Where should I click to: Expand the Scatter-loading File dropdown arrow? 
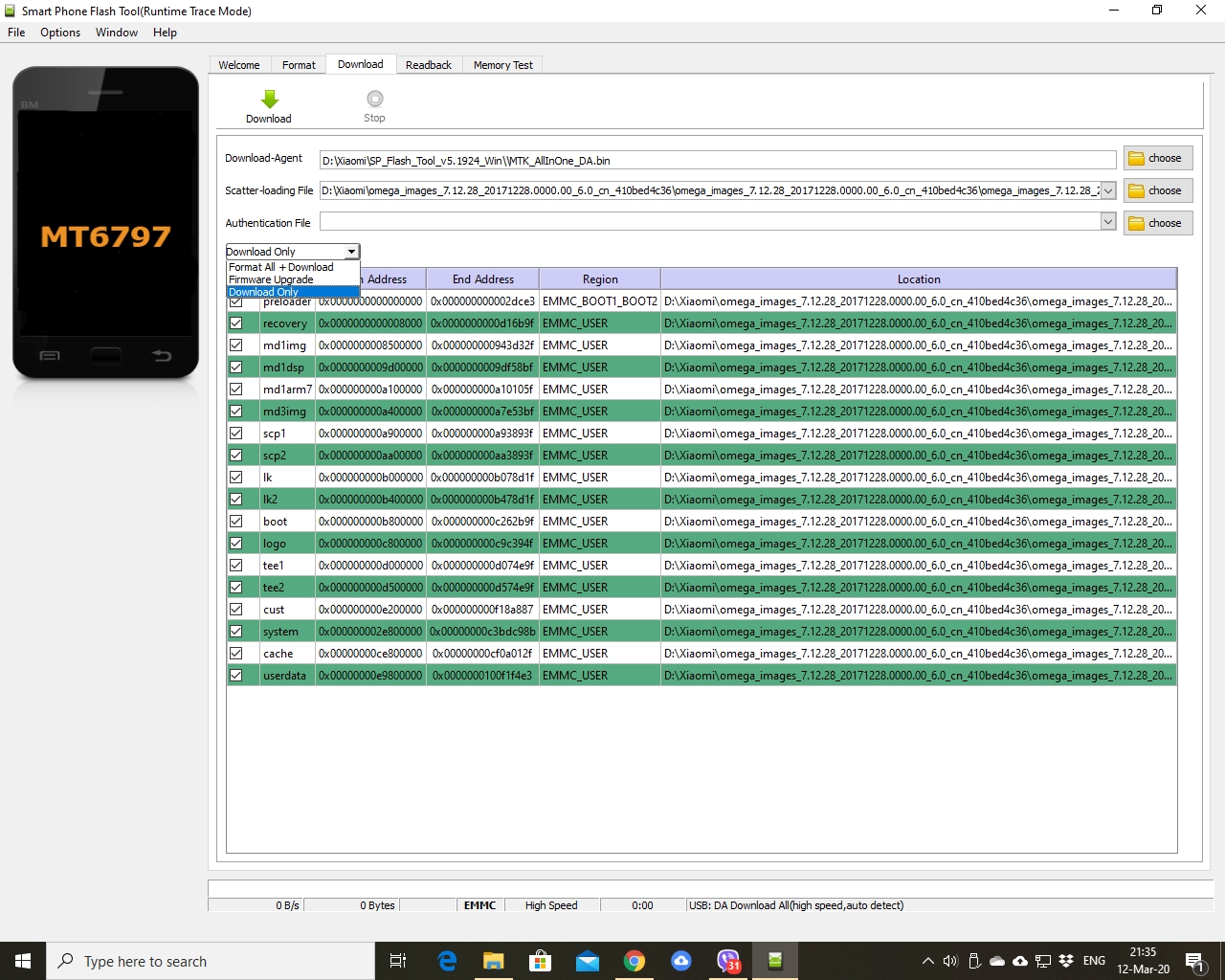click(1108, 190)
